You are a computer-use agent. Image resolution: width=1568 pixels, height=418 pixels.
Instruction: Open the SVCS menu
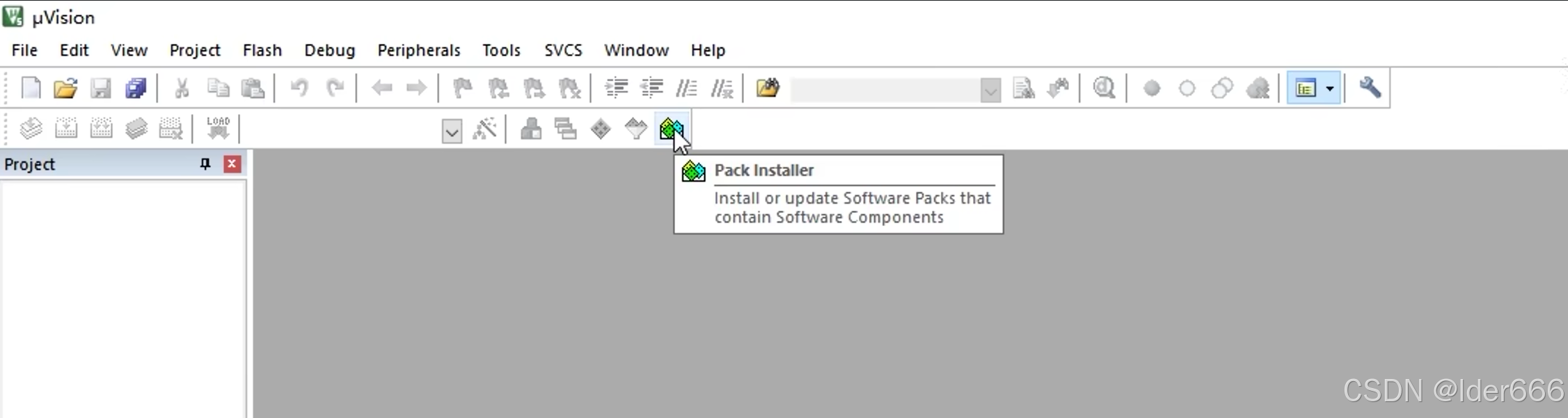563,50
